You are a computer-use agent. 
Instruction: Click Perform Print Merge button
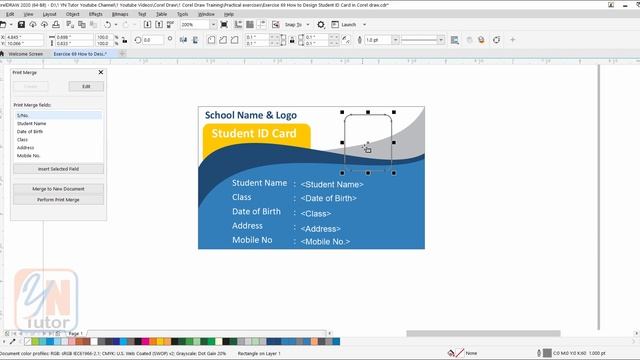pyautogui.click(x=58, y=200)
